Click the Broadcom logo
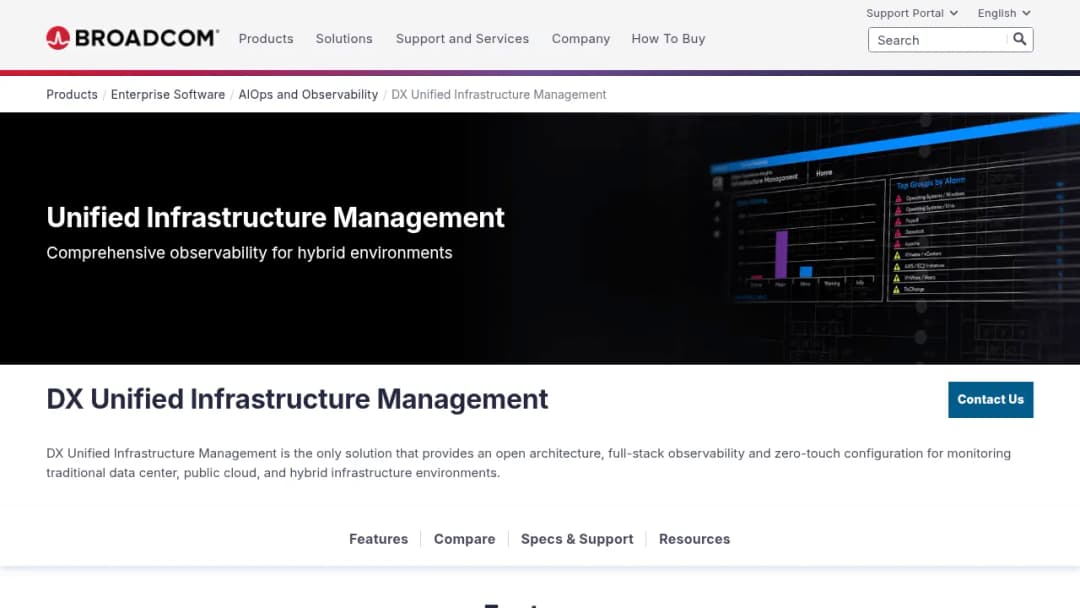 (132, 38)
